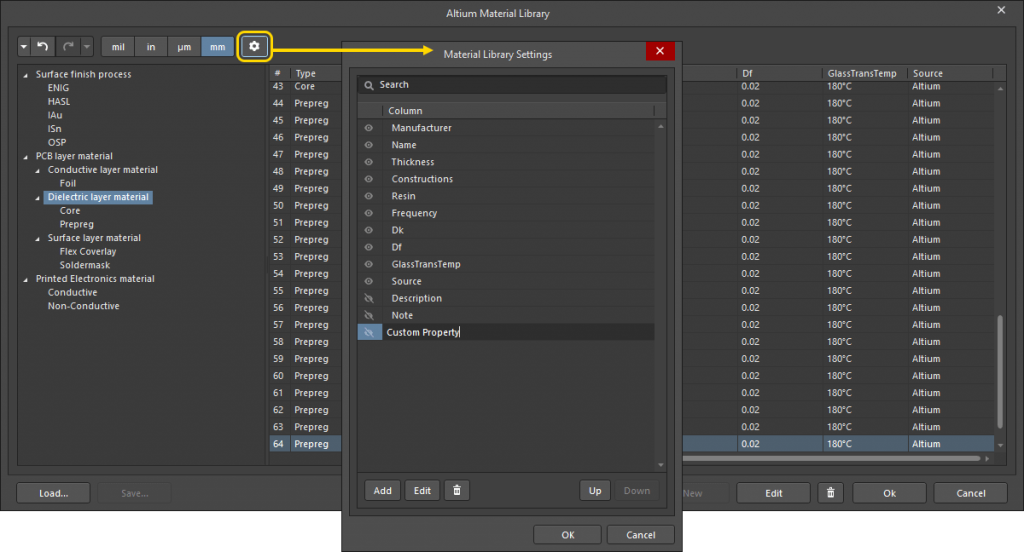Click Add button in settings dialog

click(x=383, y=491)
